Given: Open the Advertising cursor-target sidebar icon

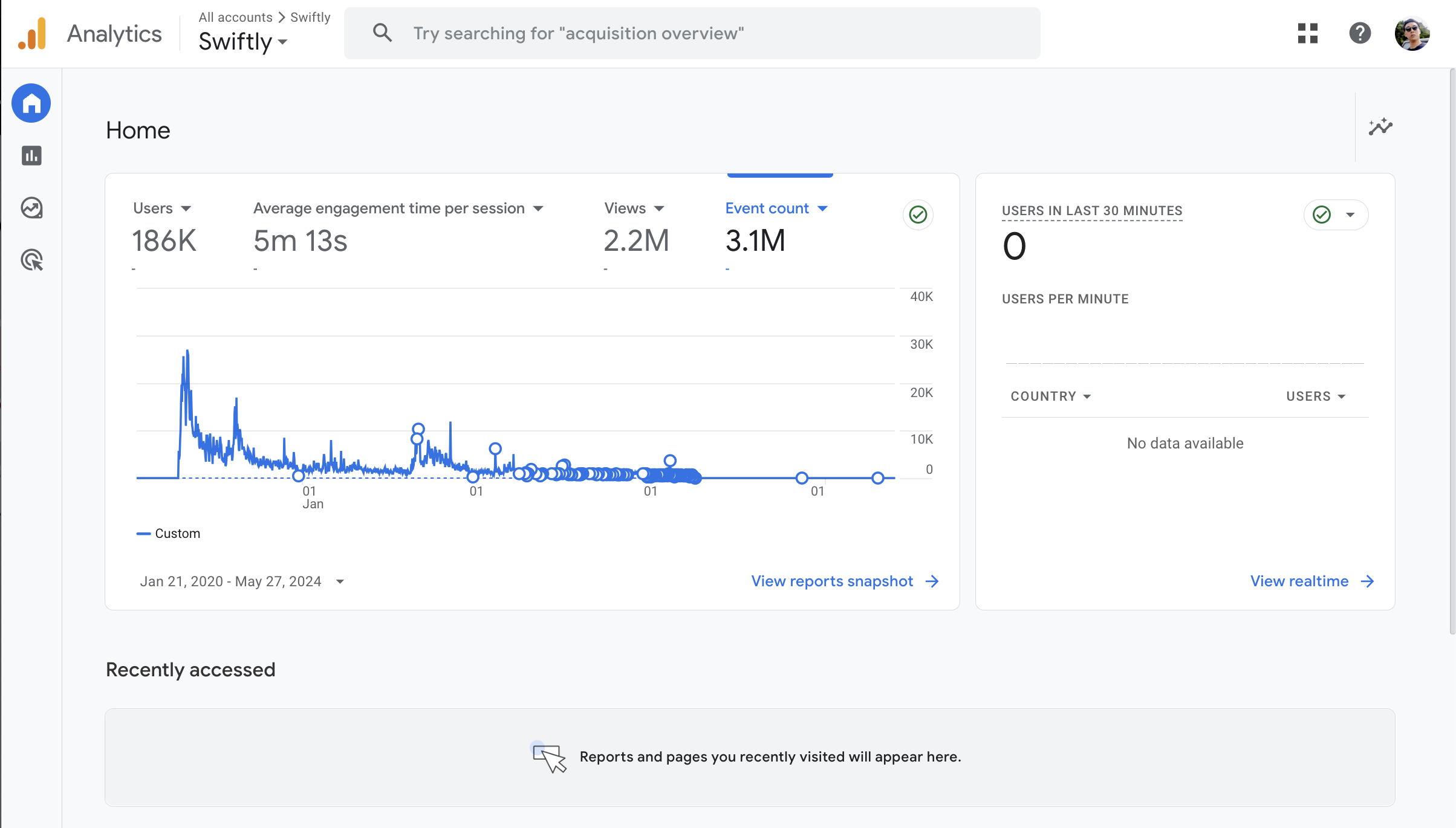Looking at the screenshot, I should 31,260.
